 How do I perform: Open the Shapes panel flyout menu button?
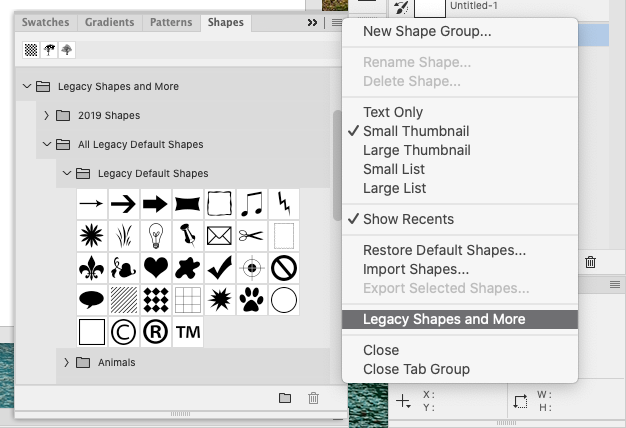(x=335, y=22)
